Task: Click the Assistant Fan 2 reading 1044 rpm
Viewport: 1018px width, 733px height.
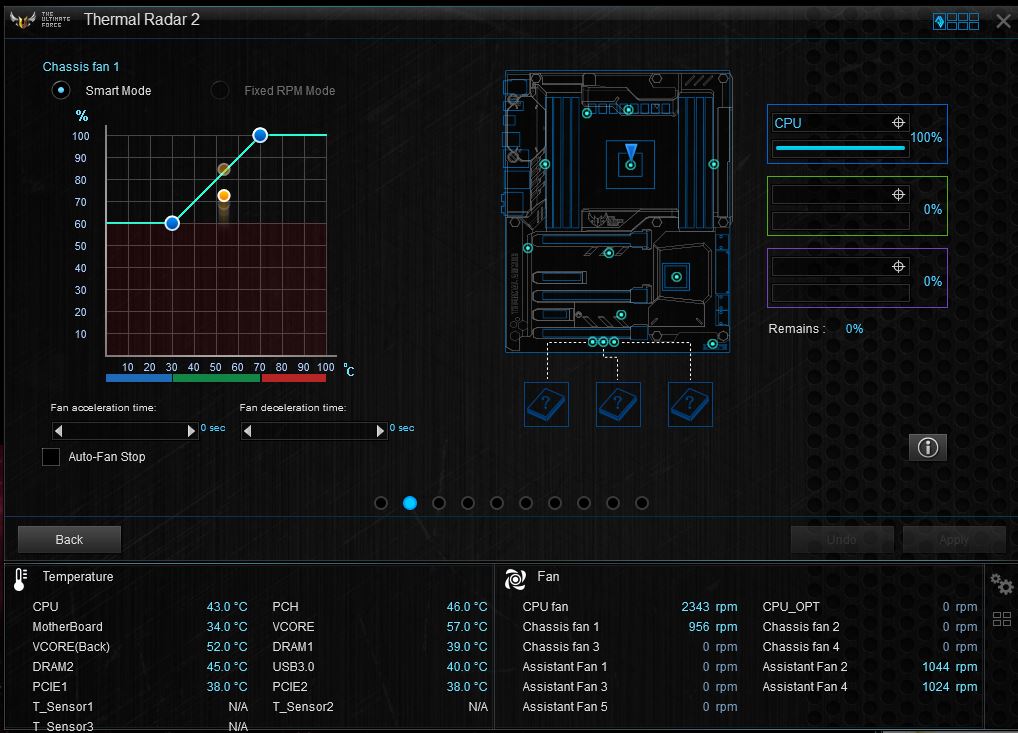Action: point(950,667)
